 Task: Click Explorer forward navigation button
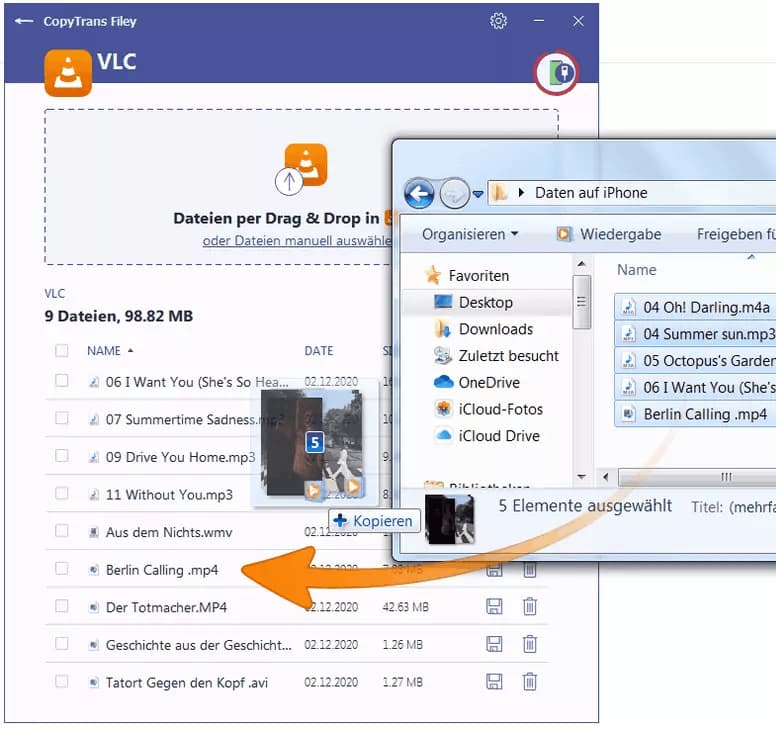point(454,193)
